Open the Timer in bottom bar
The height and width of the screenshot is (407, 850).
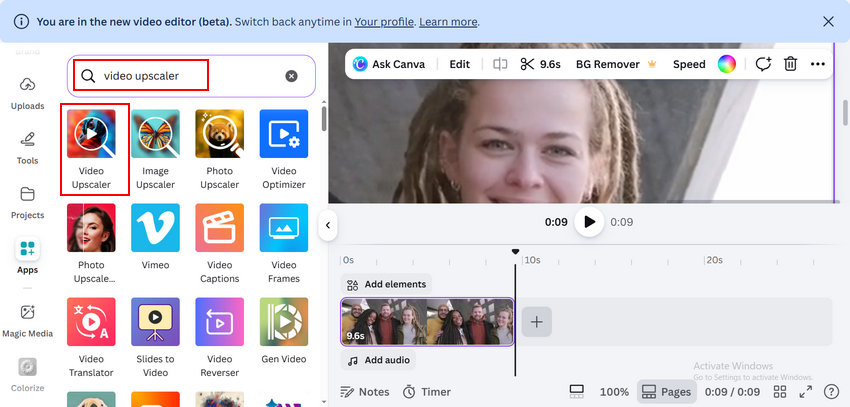click(x=427, y=392)
